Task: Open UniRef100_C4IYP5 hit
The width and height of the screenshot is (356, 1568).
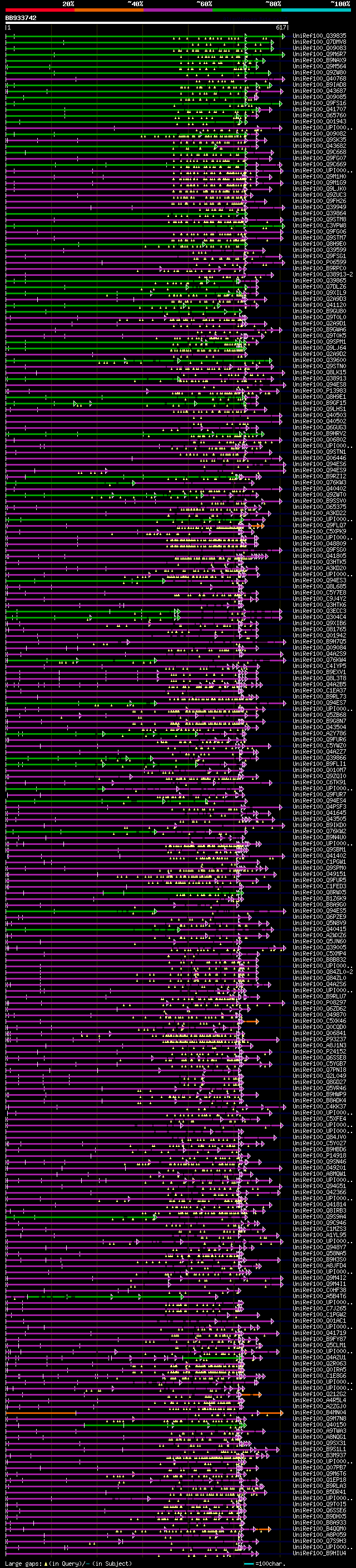Action: tap(319, 666)
